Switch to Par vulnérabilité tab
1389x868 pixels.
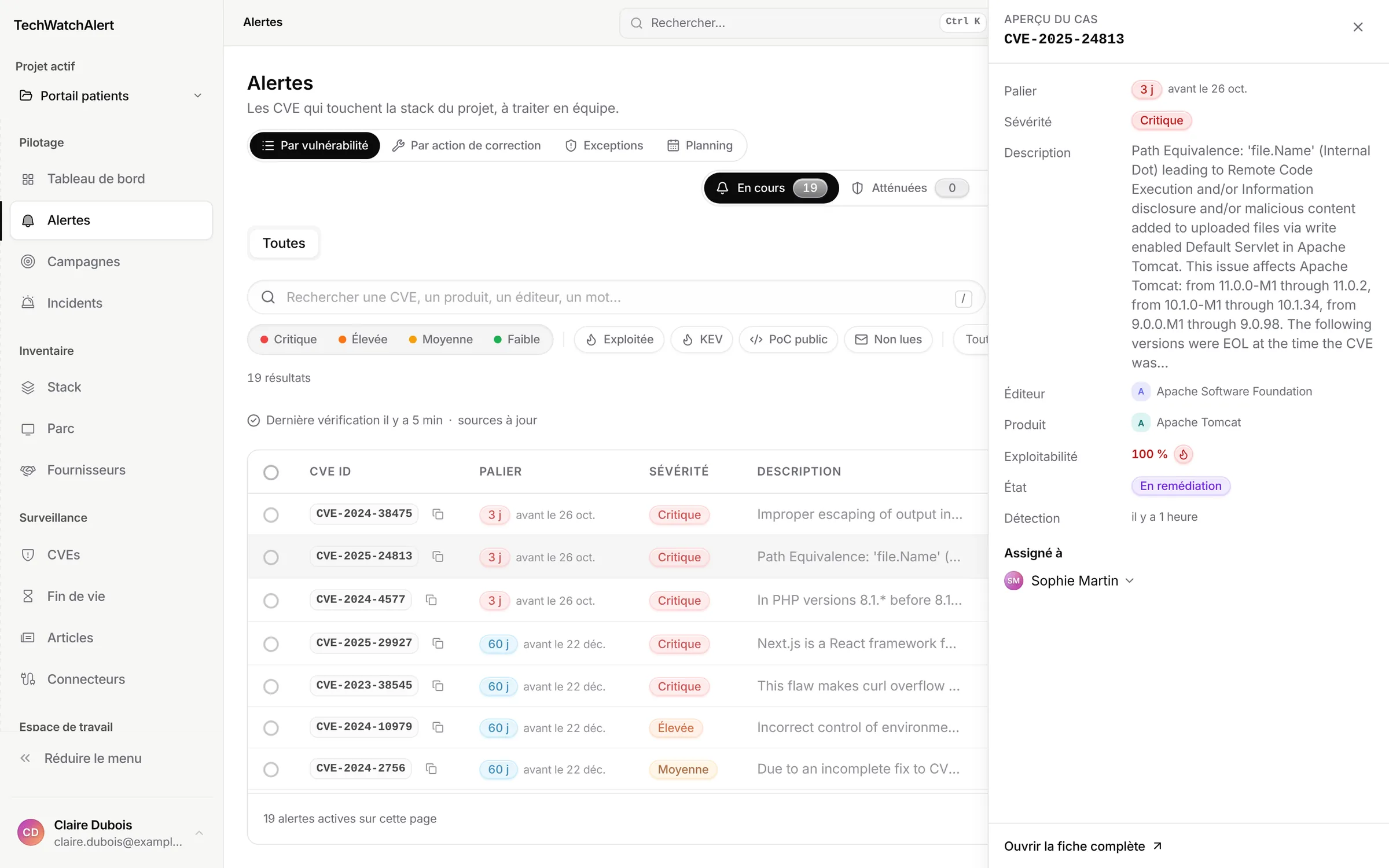(315, 145)
